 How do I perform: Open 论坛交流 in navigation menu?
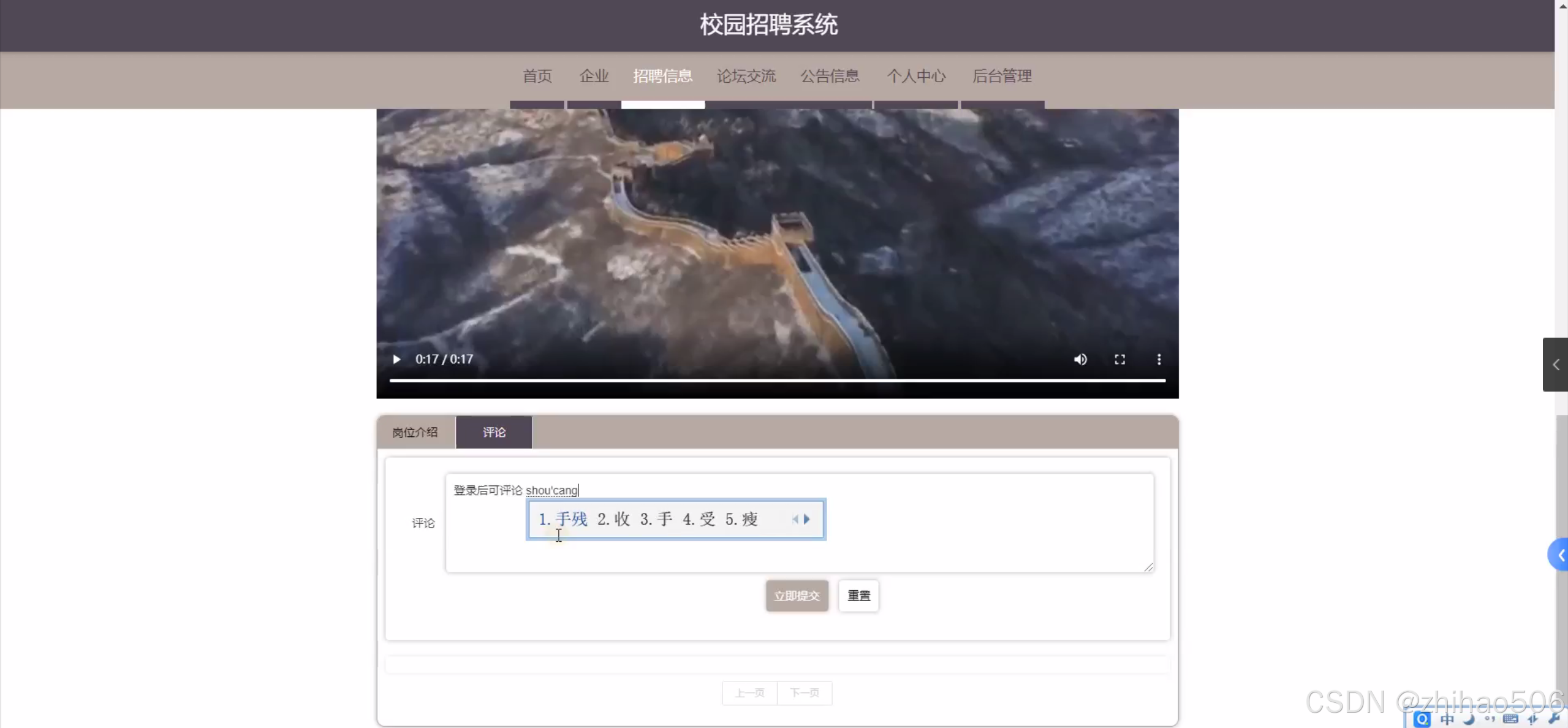(x=746, y=76)
